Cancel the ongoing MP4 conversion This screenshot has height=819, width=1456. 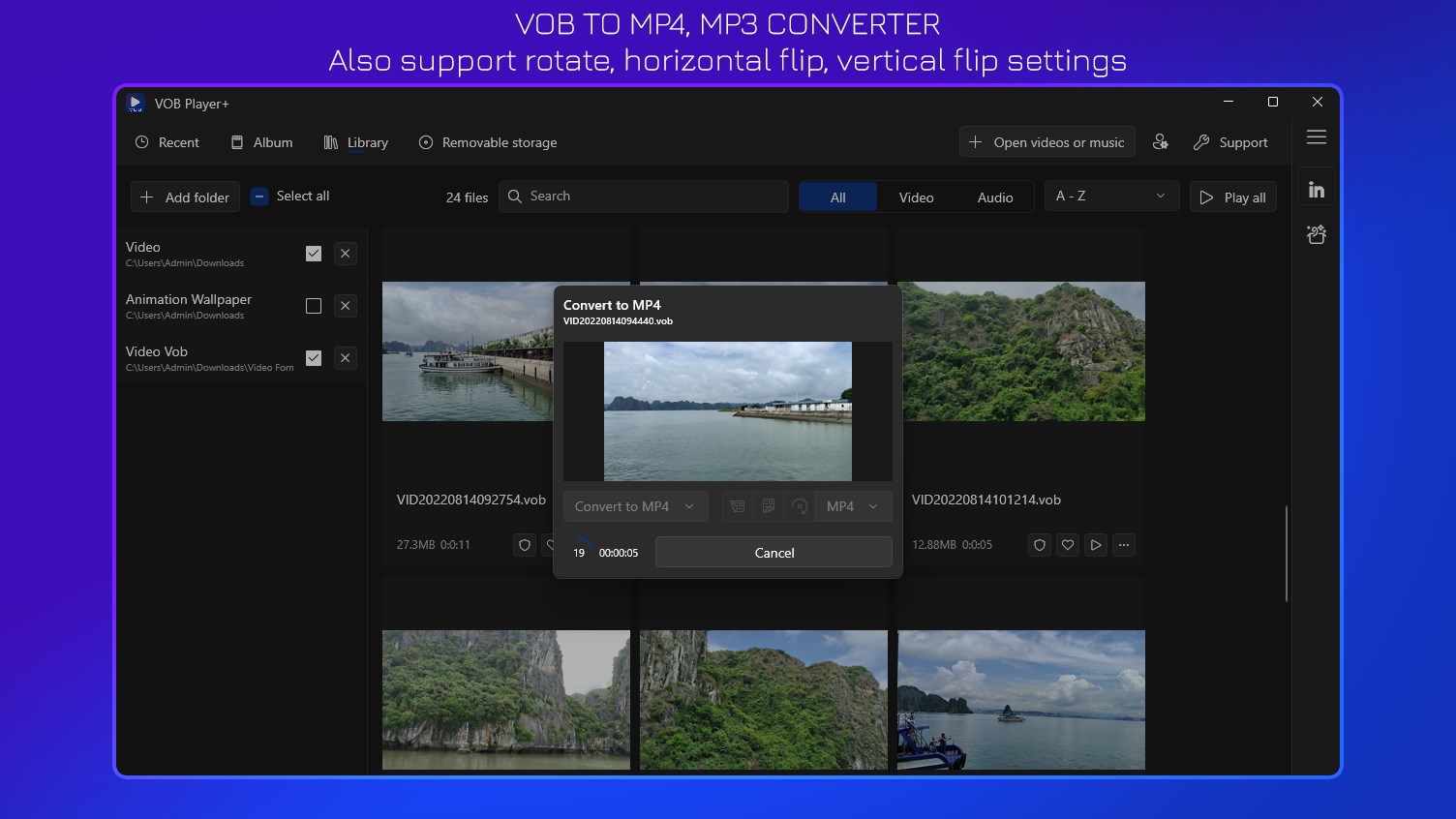(x=773, y=552)
